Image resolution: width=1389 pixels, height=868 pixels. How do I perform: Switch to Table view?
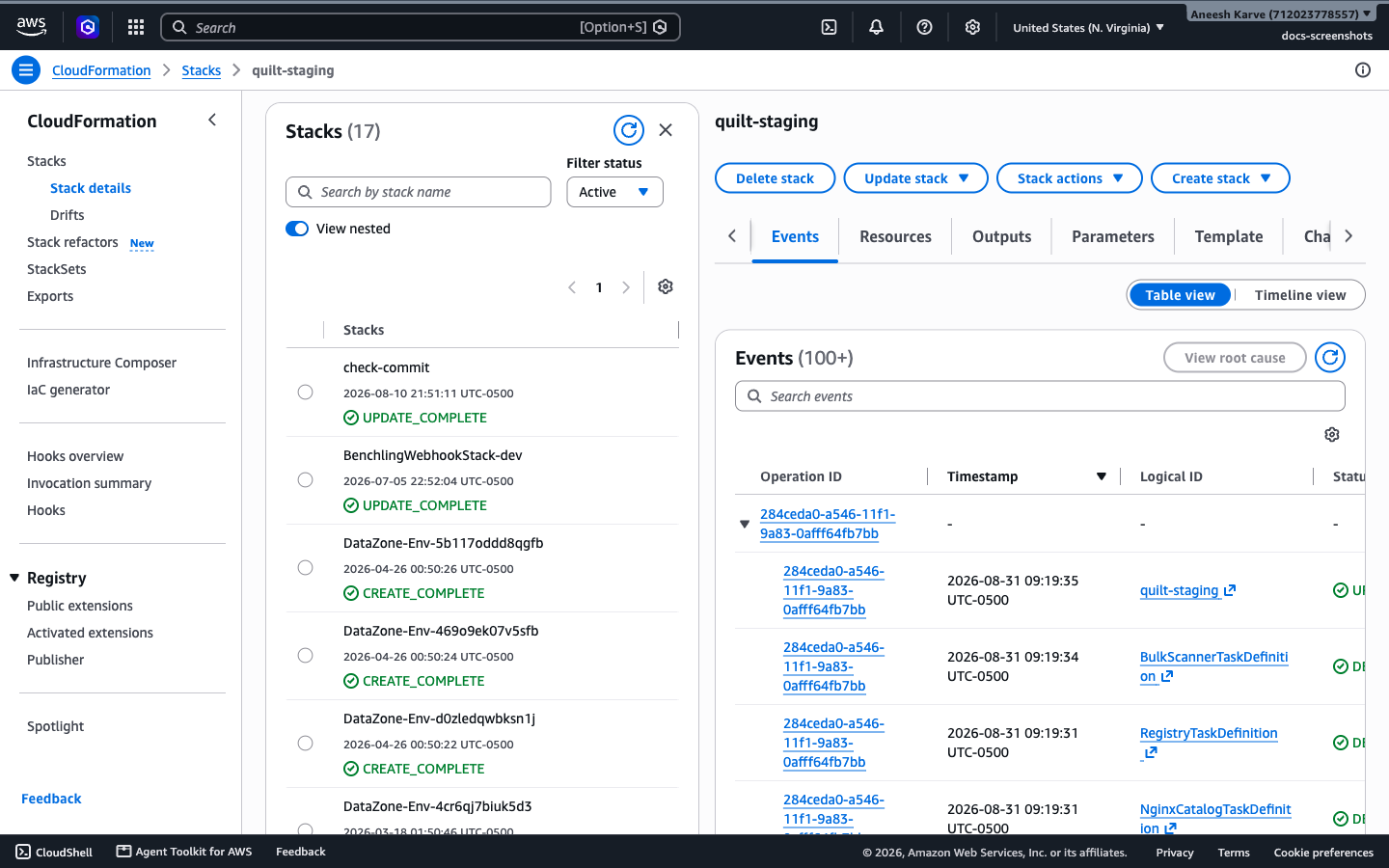[1180, 295]
